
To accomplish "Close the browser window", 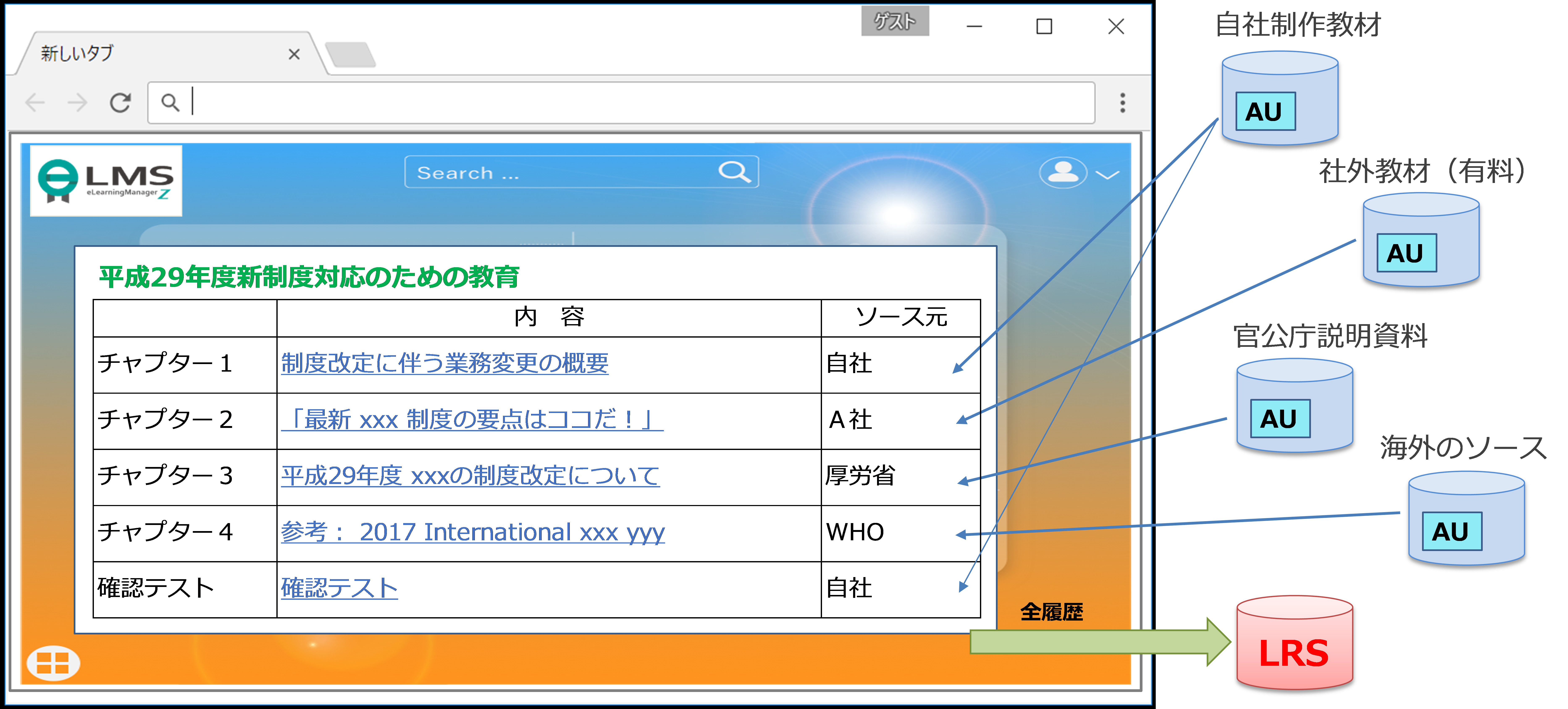I will [x=1116, y=26].
